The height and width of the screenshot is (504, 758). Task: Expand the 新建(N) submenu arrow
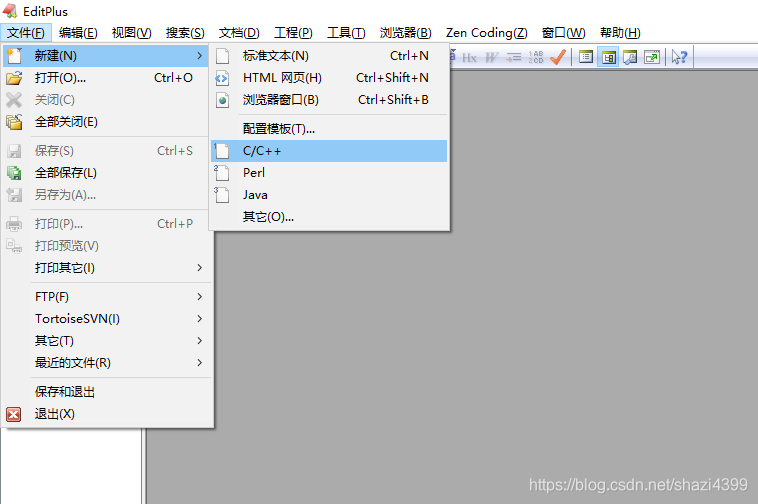tap(200, 56)
